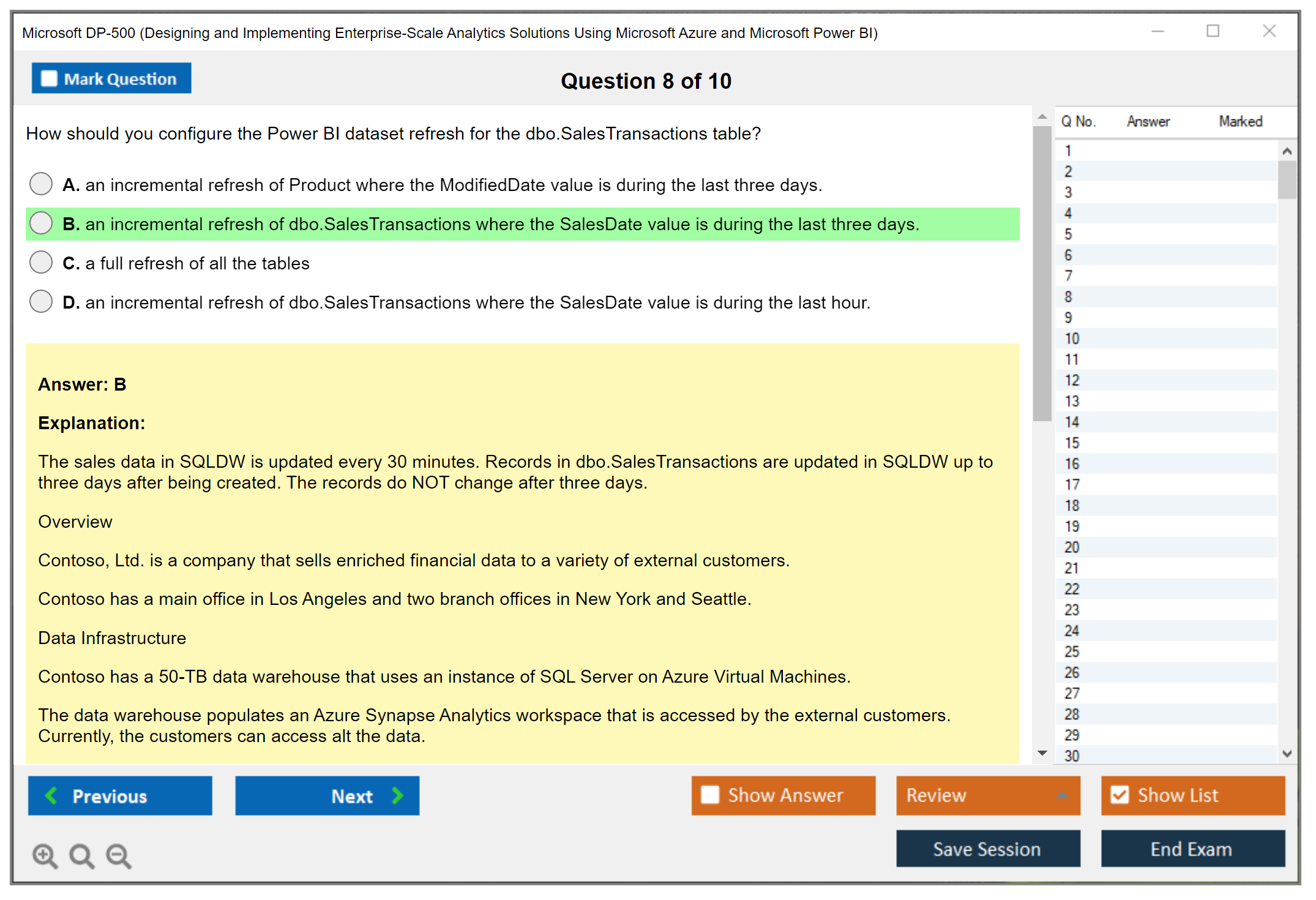
Task: Uncheck the Show List checkbox
Action: [x=1120, y=795]
